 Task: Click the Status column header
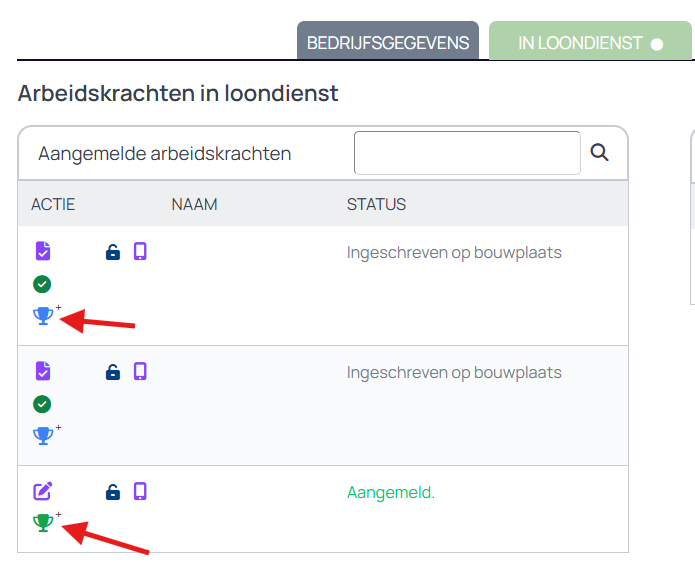point(376,205)
